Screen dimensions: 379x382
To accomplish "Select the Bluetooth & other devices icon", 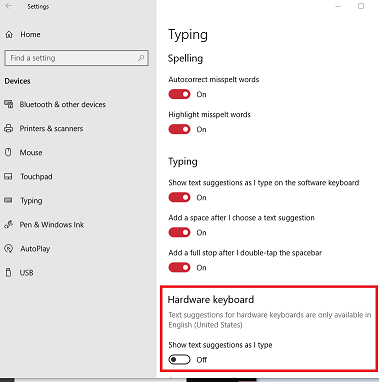I will (x=9, y=104).
